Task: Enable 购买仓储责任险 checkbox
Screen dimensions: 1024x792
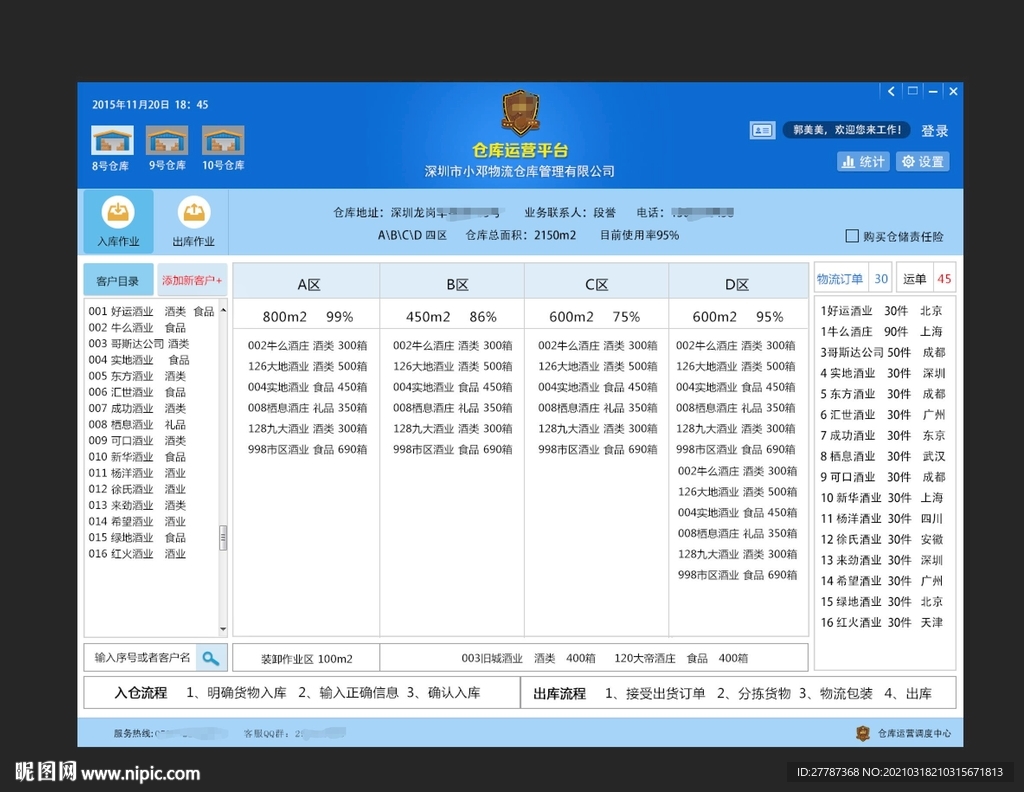Action: click(x=852, y=236)
